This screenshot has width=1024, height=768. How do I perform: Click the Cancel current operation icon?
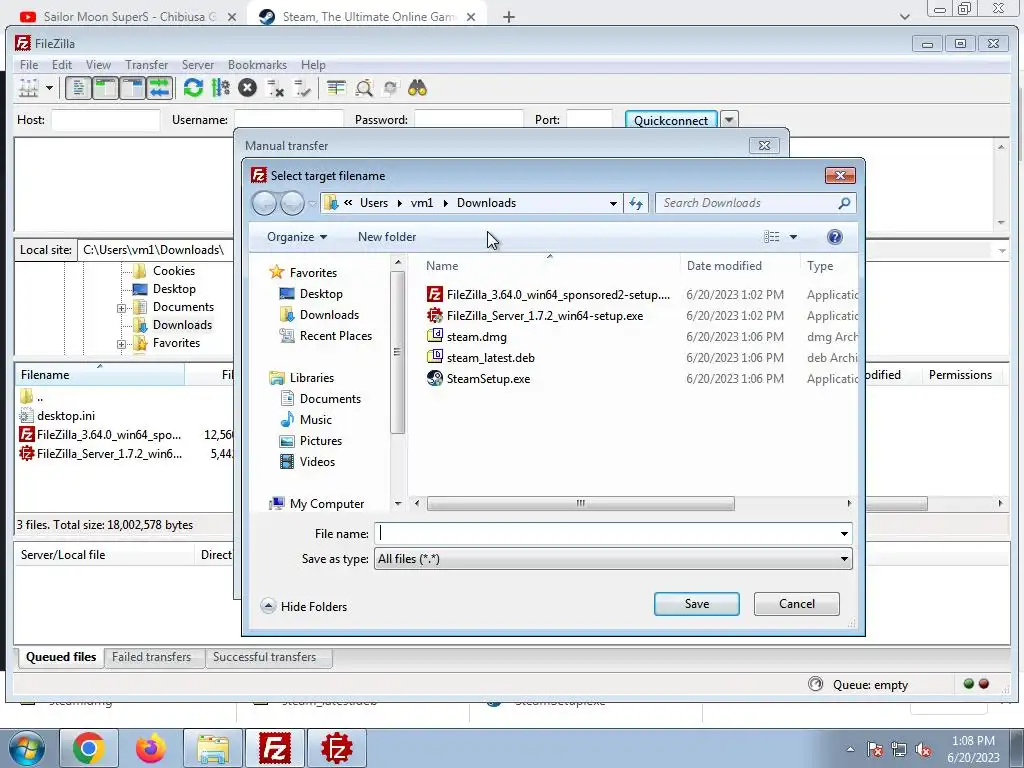click(x=248, y=88)
